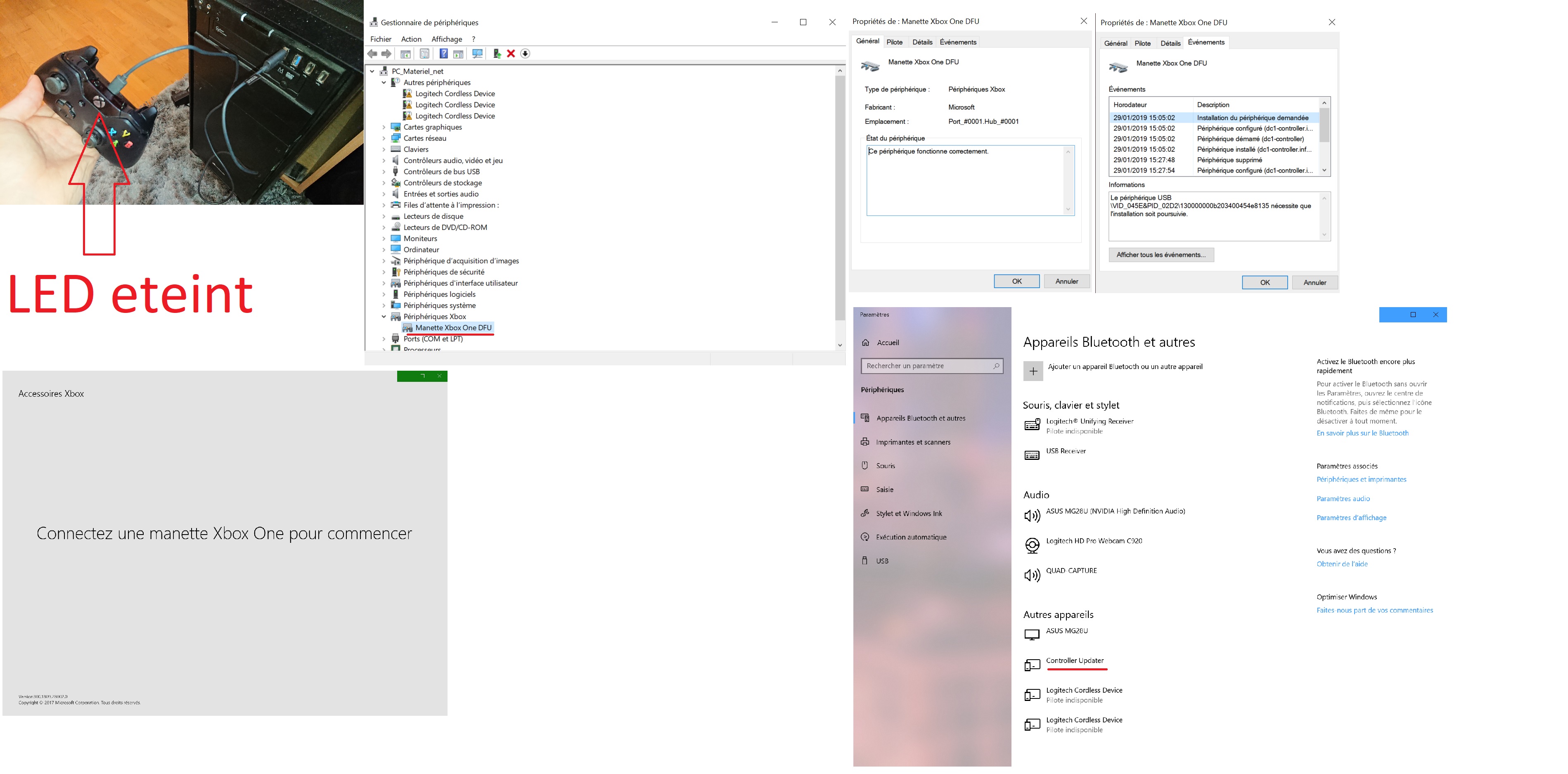Collapse the Périphériques Xbox category
Image resolution: width=1568 pixels, height=774 pixels.
tap(384, 317)
